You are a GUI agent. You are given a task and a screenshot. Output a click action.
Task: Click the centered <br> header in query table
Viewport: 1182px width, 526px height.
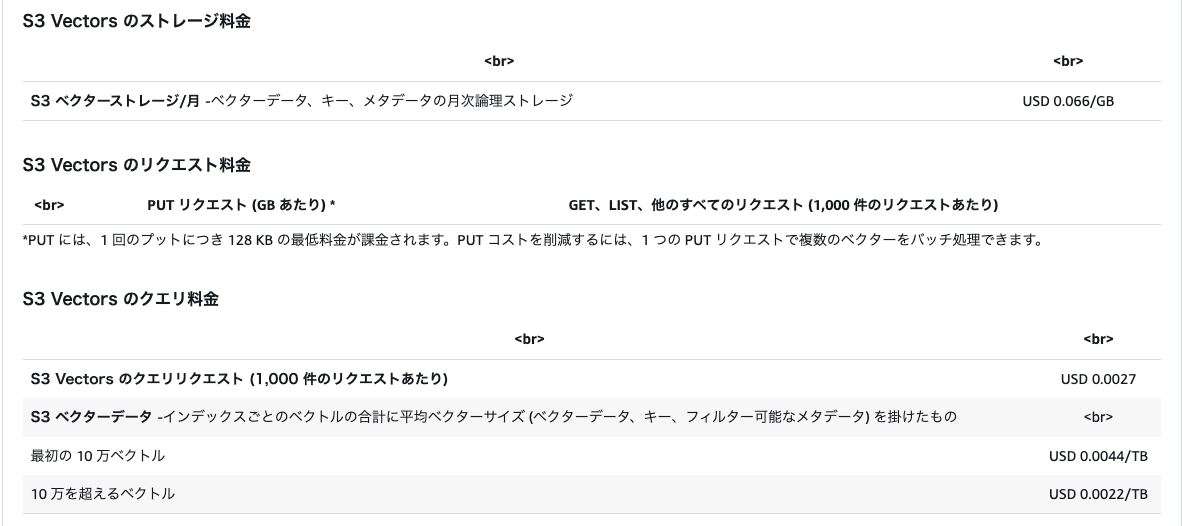tap(529, 339)
